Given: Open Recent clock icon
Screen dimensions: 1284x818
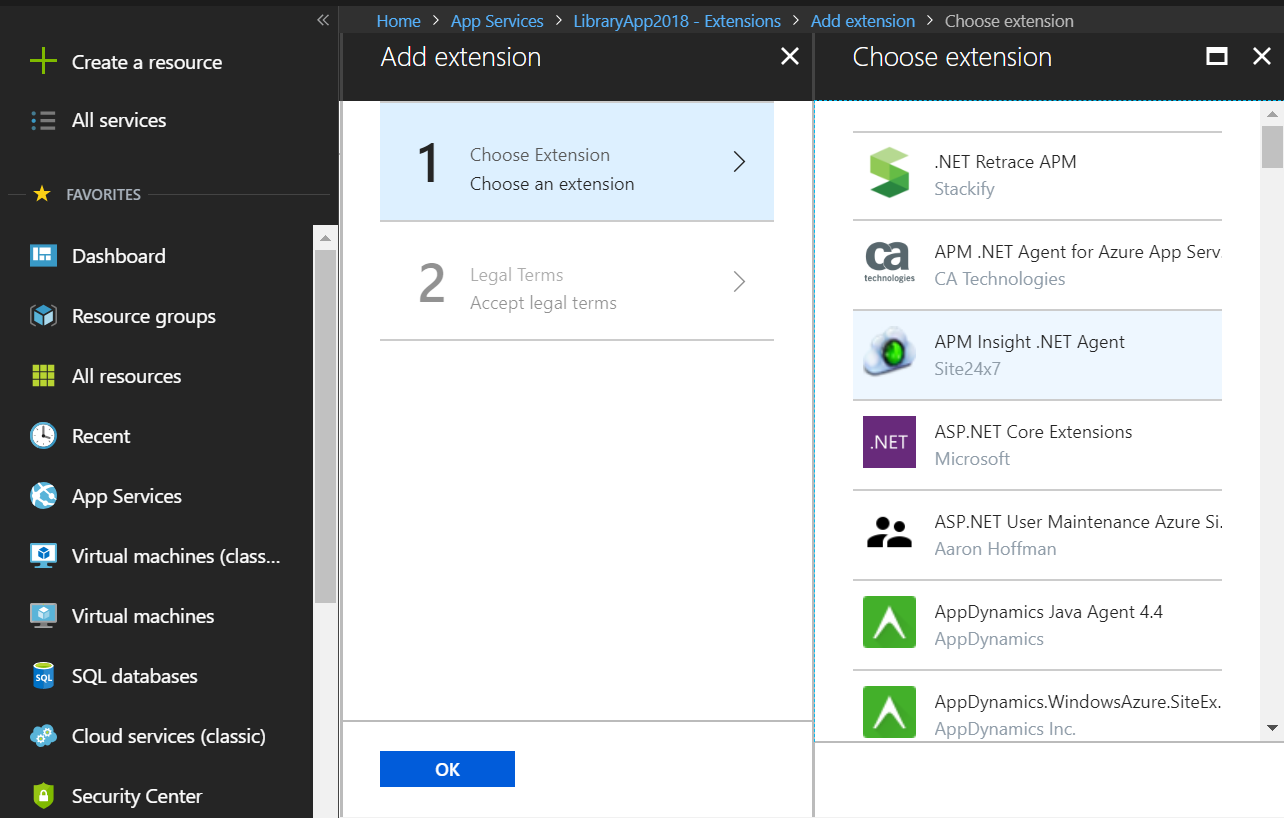Looking at the screenshot, I should pos(43,436).
